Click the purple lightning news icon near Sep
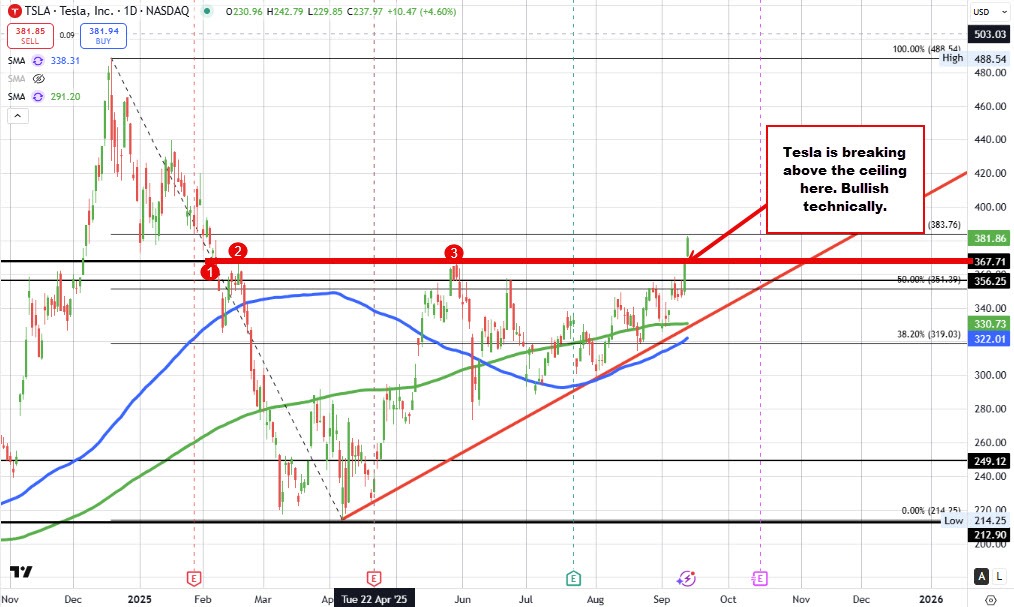The height and width of the screenshot is (607, 1014). (x=686, y=578)
